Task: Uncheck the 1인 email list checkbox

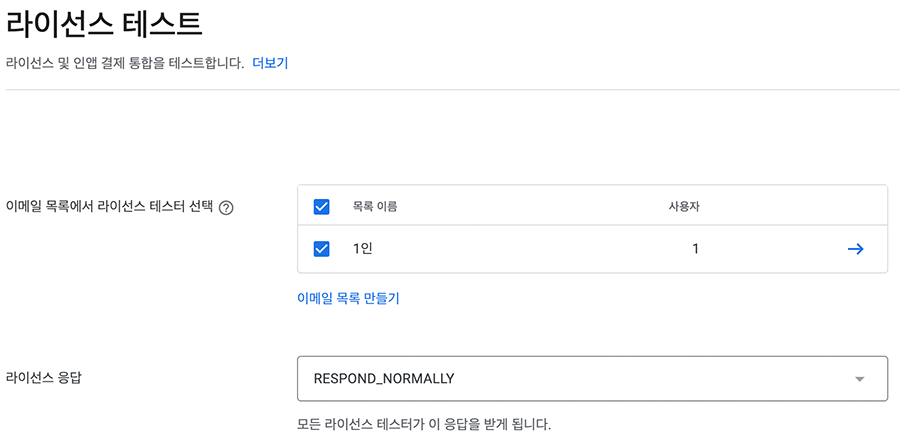Action: click(x=322, y=249)
